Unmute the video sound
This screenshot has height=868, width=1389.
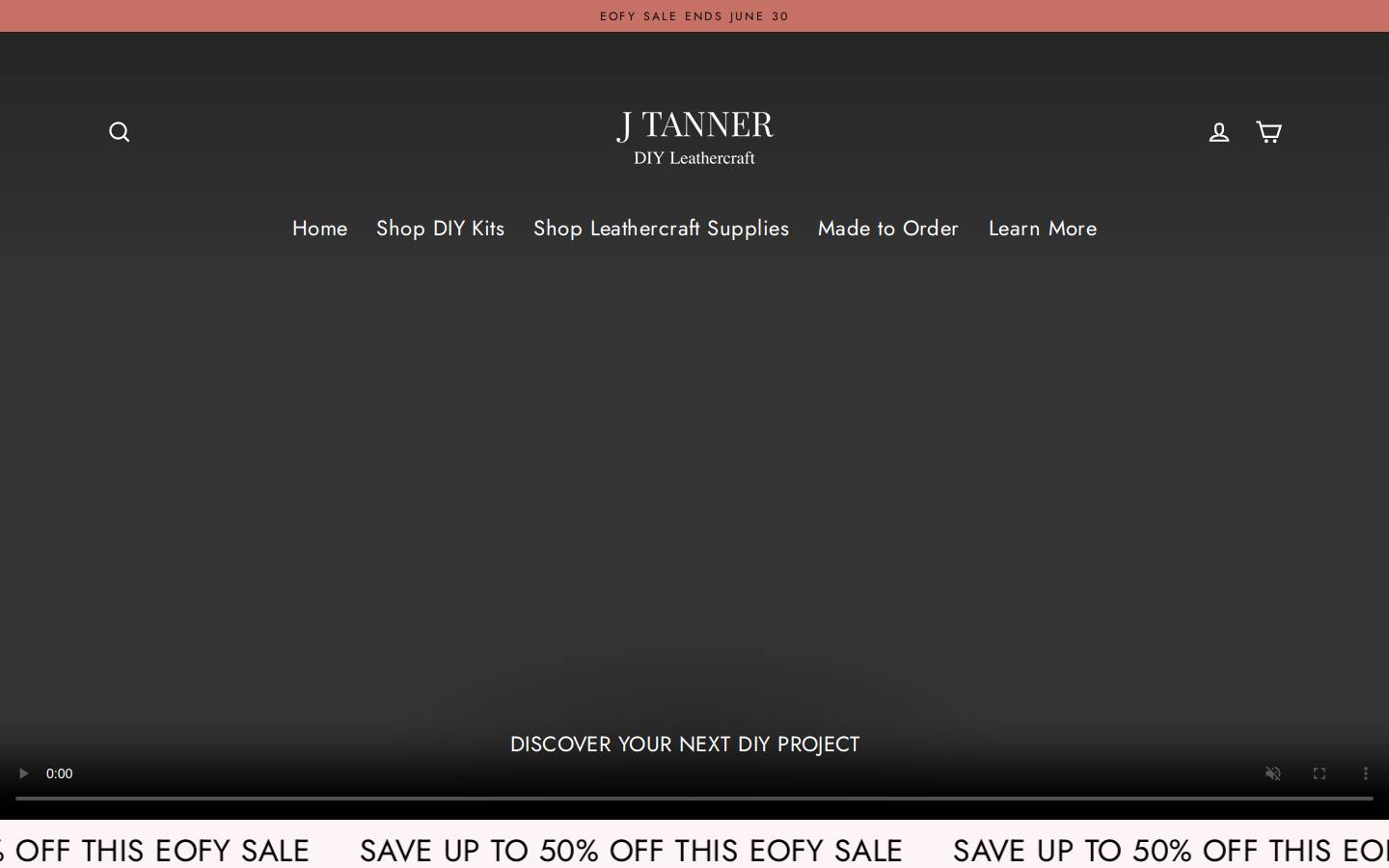pos(1273,773)
